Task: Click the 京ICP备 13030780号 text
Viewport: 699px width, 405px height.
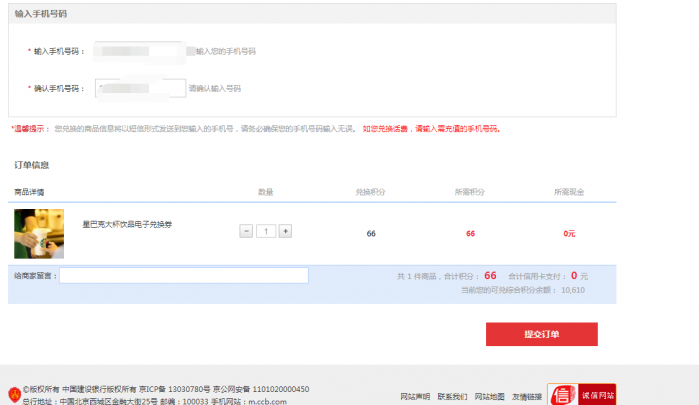Action: pos(174,389)
